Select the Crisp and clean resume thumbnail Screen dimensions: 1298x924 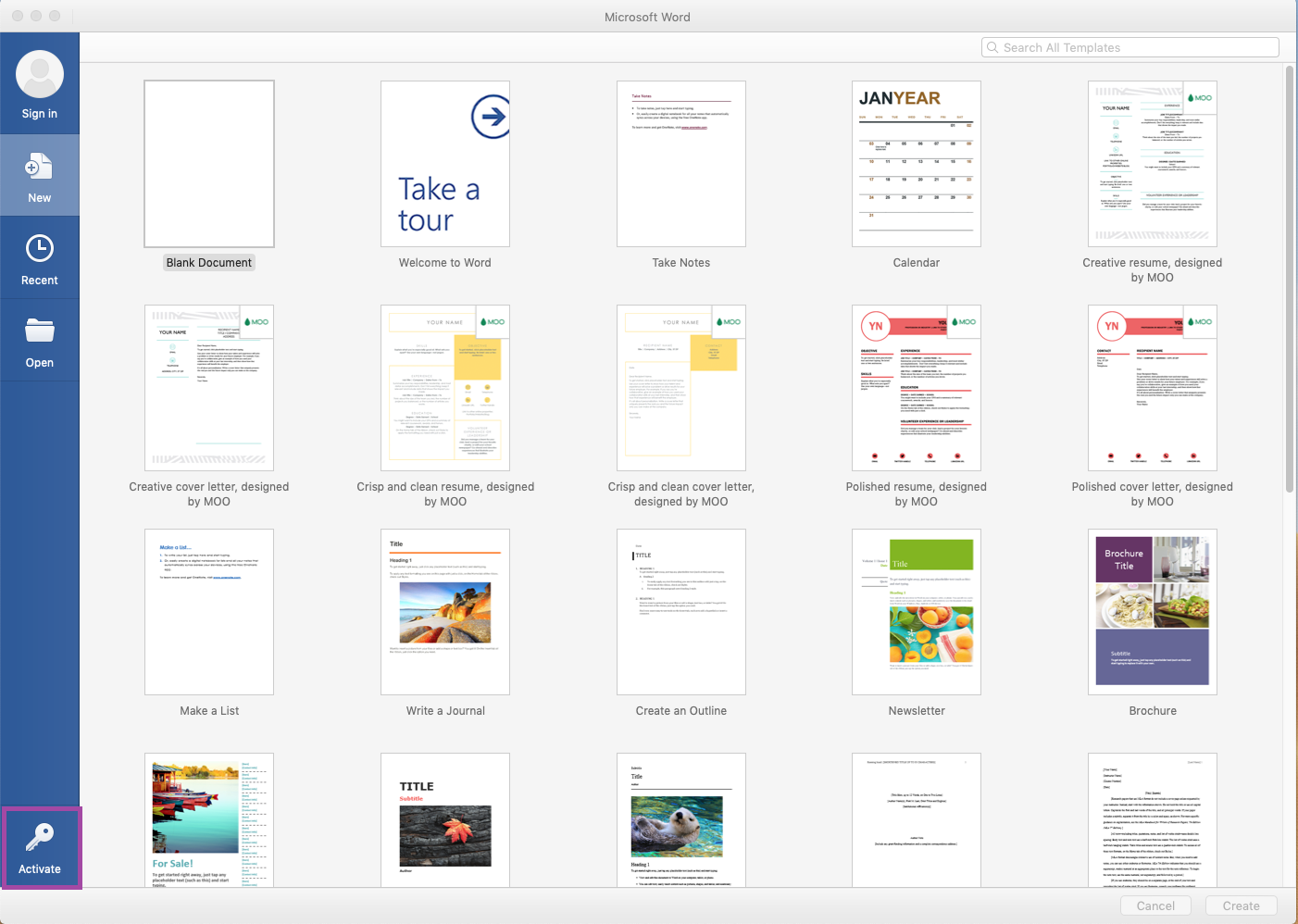(x=445, y=388)
